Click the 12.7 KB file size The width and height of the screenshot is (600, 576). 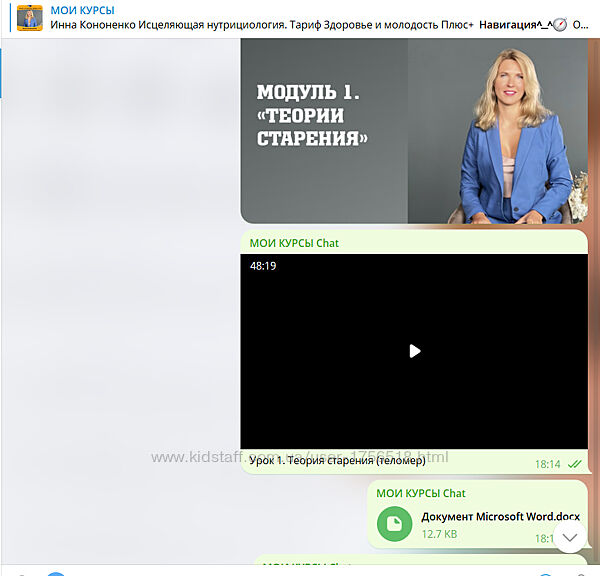pyautogui.click(x=439, y=534)
